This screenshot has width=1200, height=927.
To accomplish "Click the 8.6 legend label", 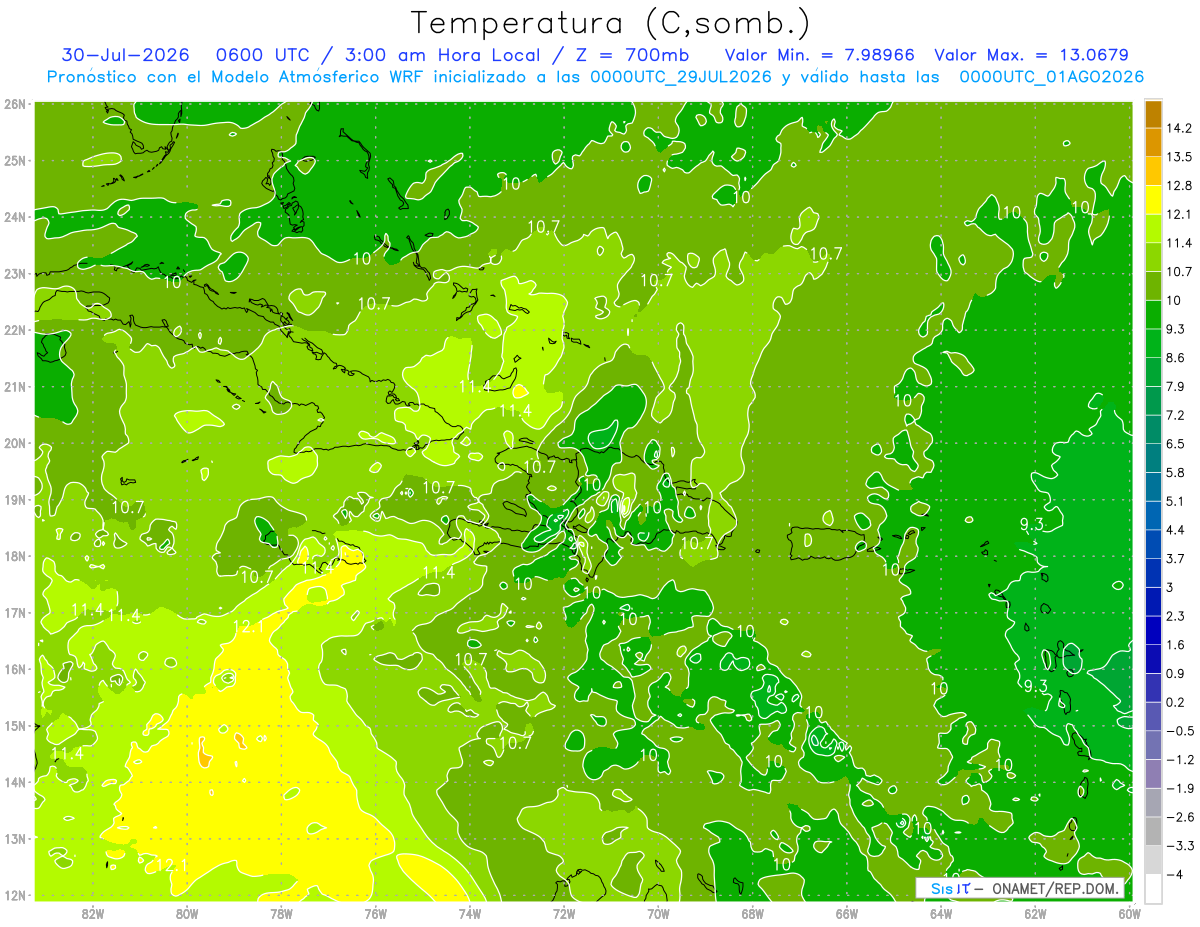I will coord(1175,358).
